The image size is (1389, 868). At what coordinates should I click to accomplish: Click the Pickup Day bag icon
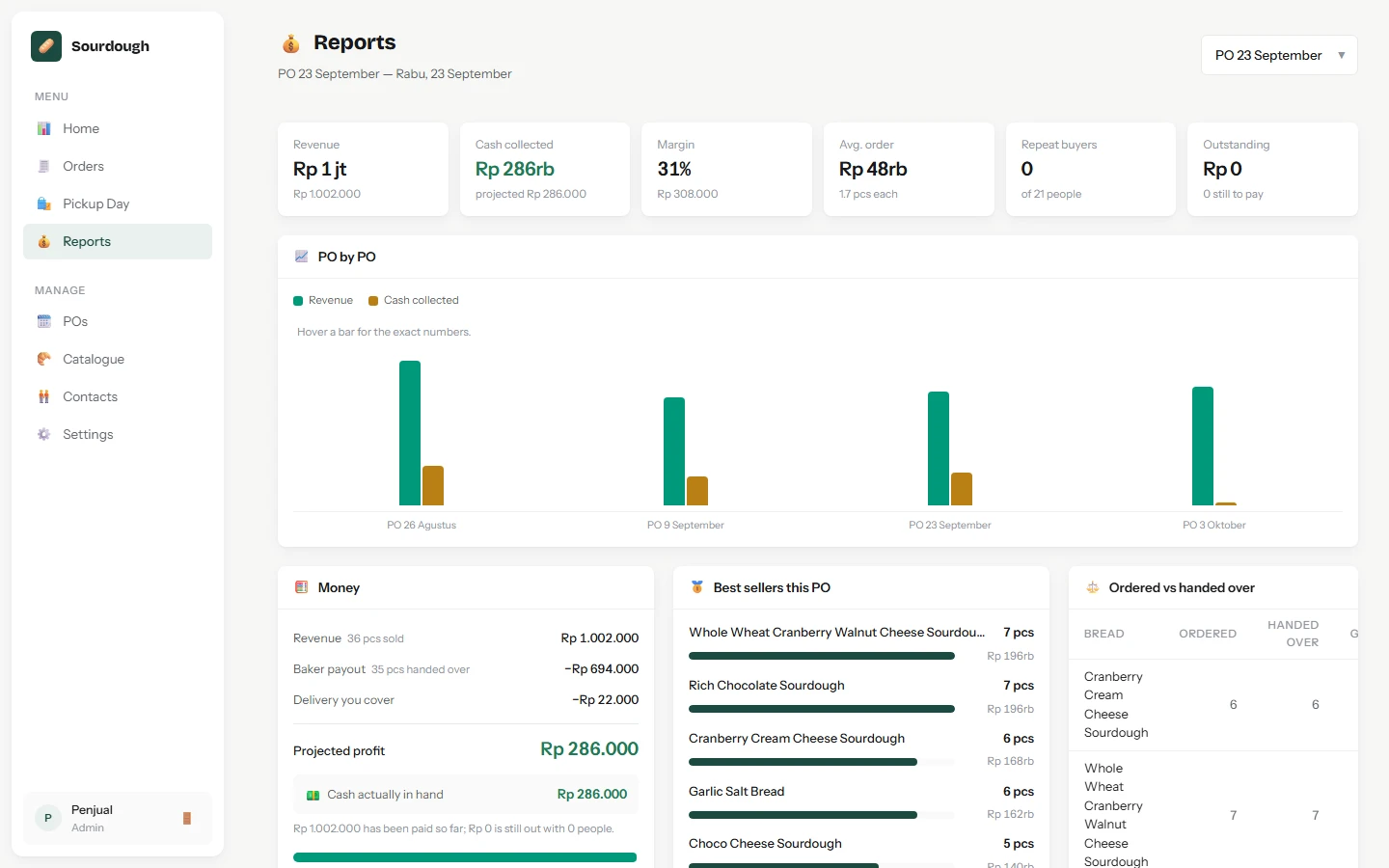click(43, 203)
